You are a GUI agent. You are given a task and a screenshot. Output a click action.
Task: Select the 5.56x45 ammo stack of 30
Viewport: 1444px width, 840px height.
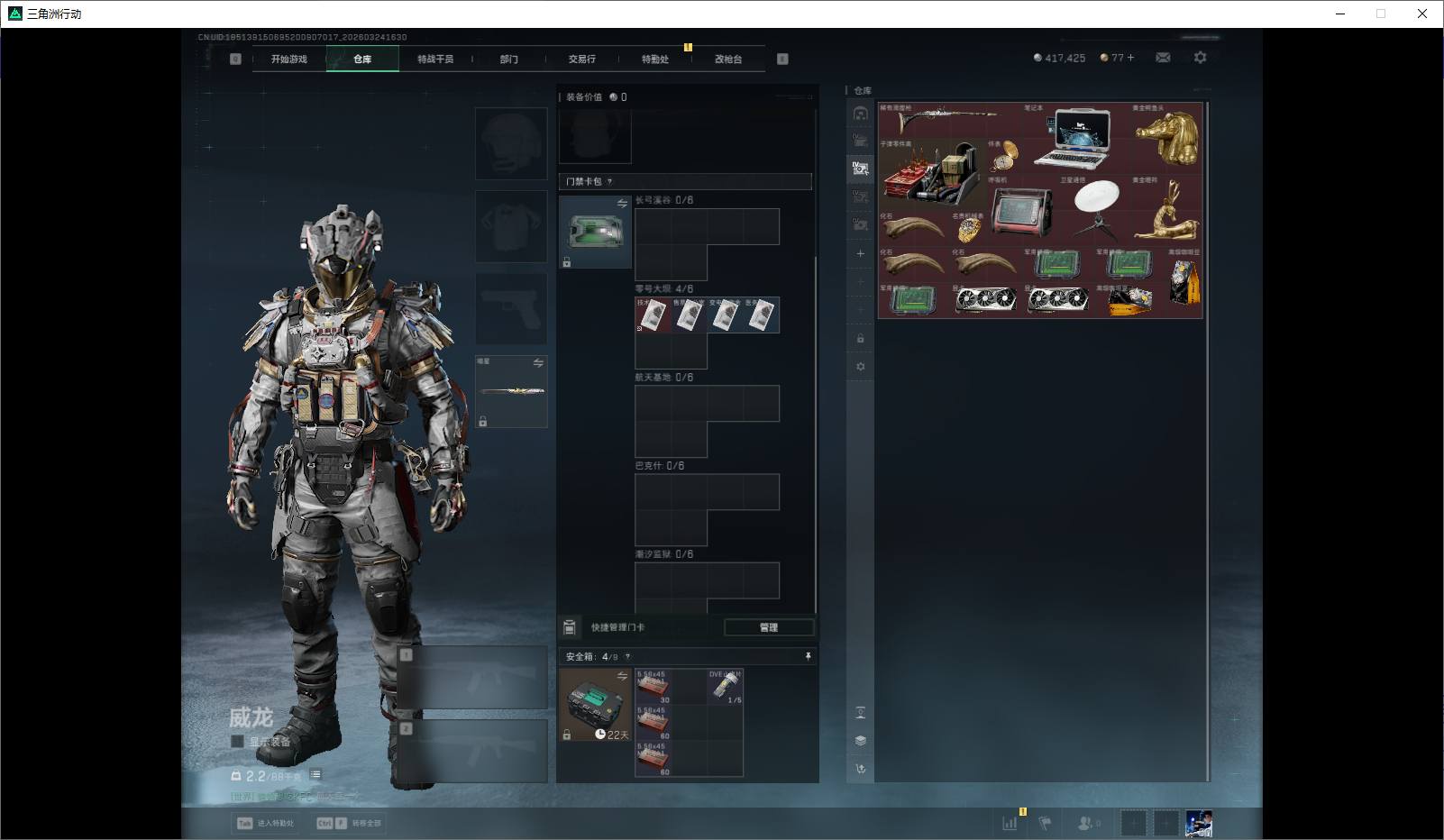[x=653, y=687]
